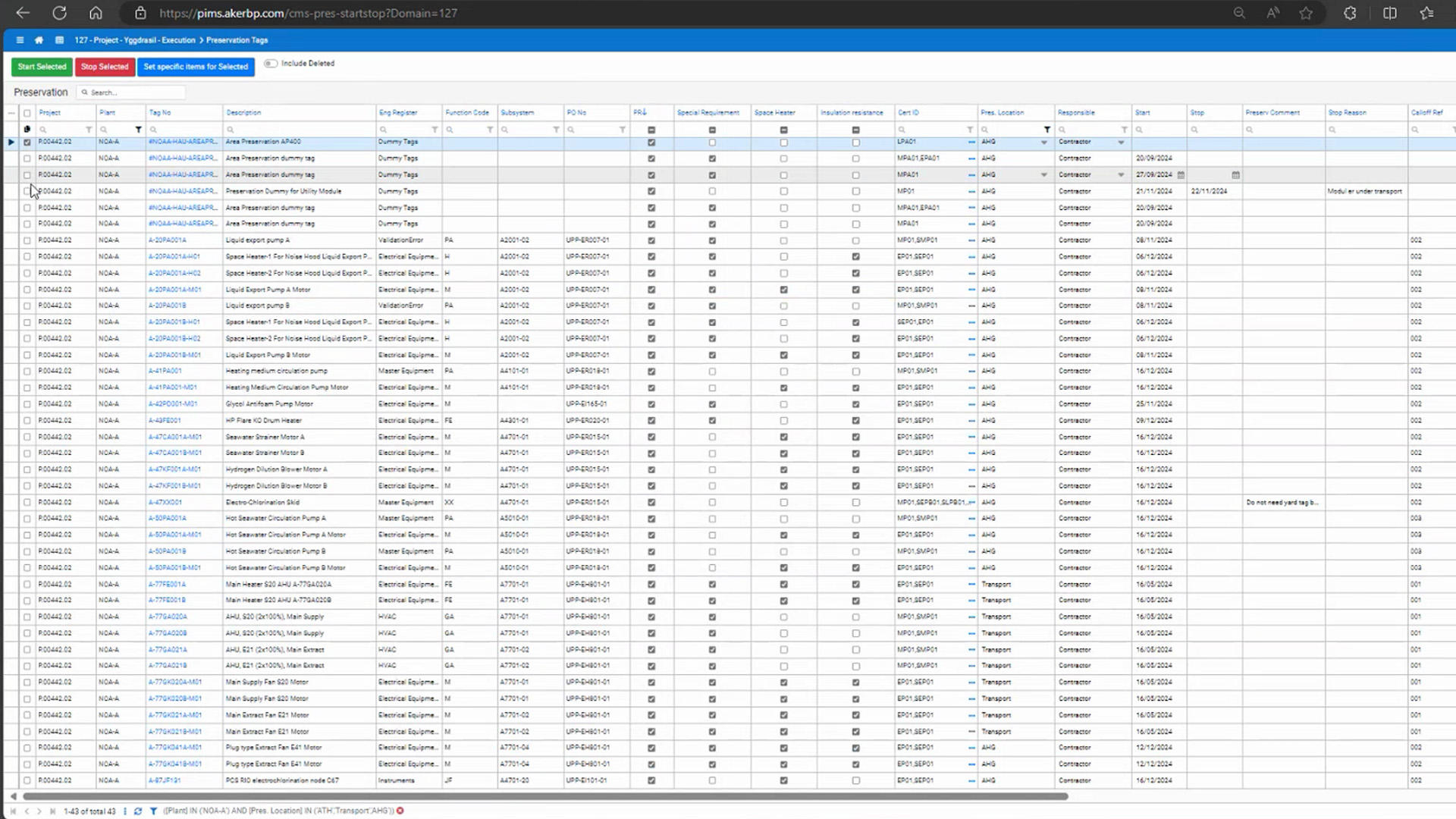This screenshot has width=1456, height=819.
Task: Open the grid column chooser dots icon
Action: pyautogui.click(x=11, y=113)
